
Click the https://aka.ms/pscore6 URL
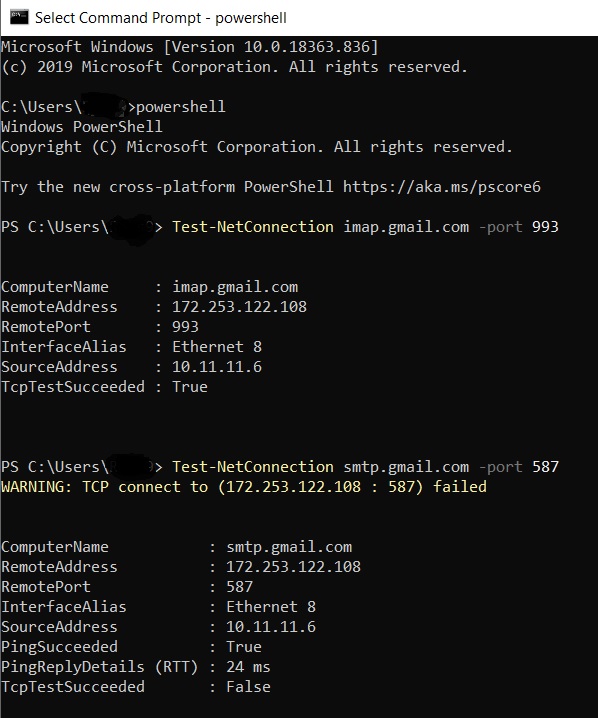click(x=442, y=187)
